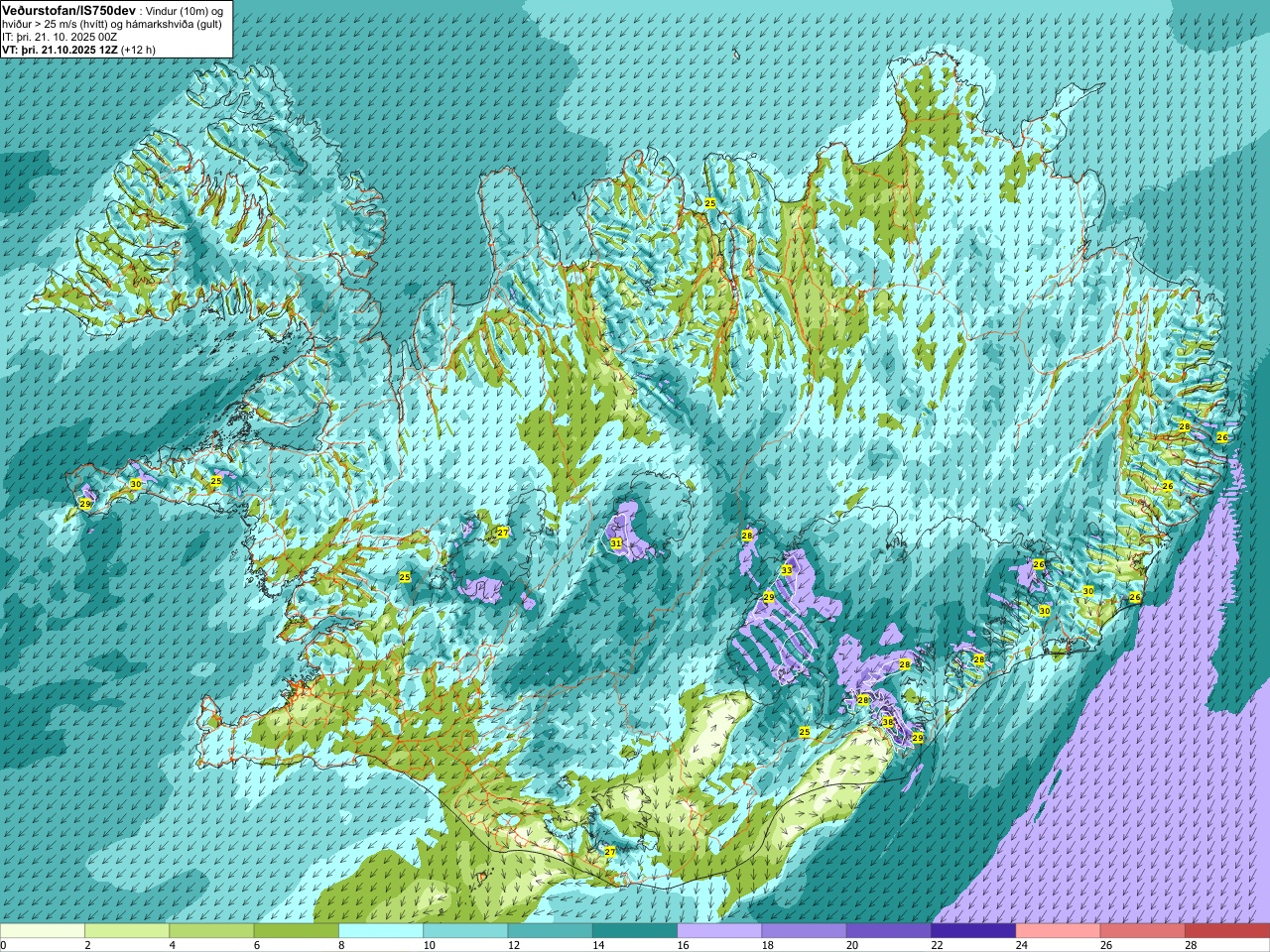
Task: Click the 6–8 m/s olive green legend swatch
Action: [297, 931]
